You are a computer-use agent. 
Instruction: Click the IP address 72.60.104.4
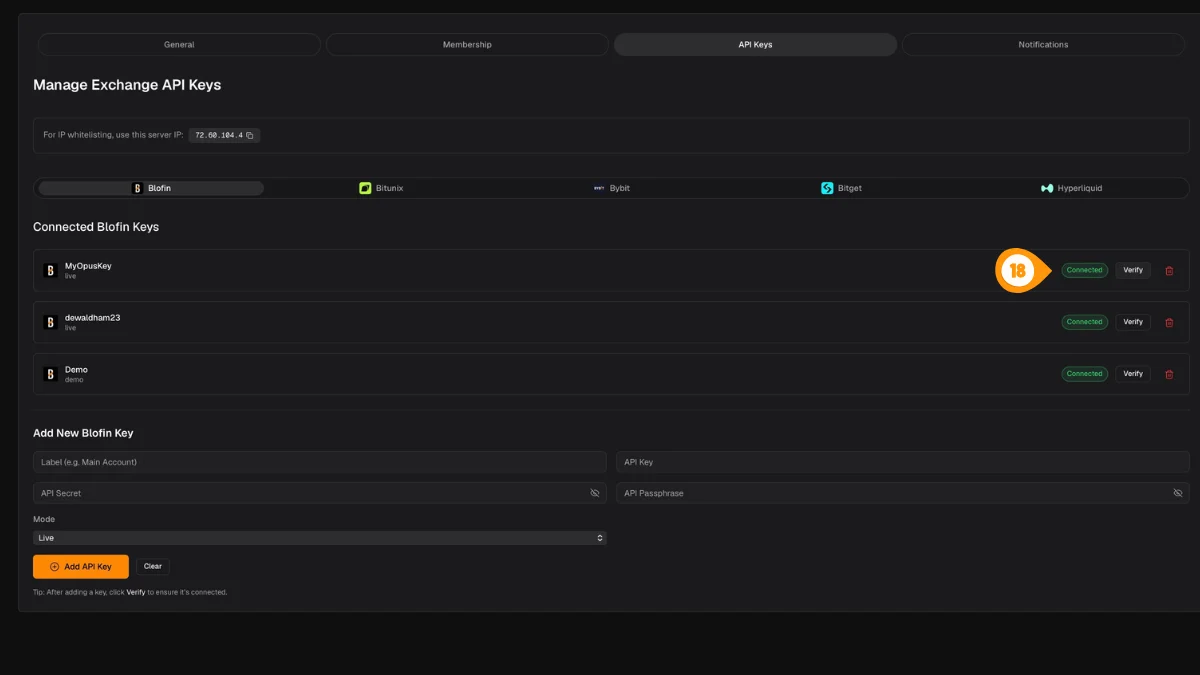(219, 135)
